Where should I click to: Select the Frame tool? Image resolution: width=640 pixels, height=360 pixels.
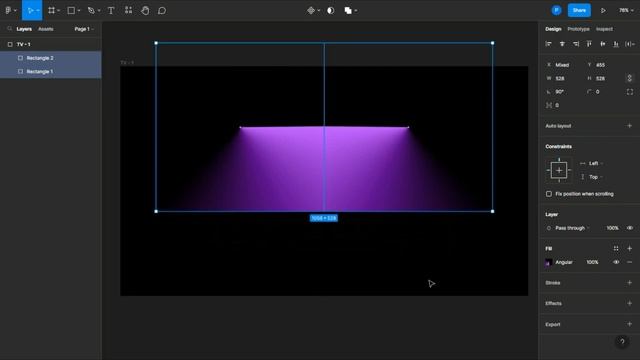click(51, 11)
